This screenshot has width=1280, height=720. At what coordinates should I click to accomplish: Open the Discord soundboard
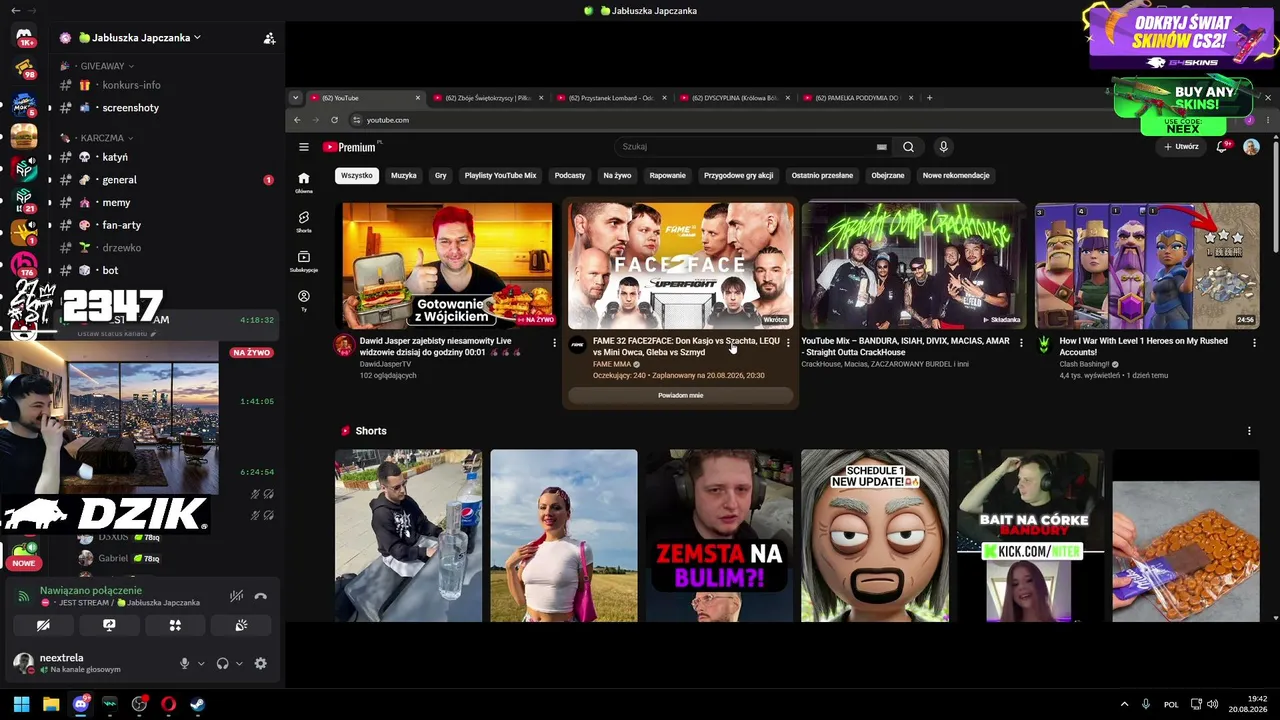[x=241, y=625]
